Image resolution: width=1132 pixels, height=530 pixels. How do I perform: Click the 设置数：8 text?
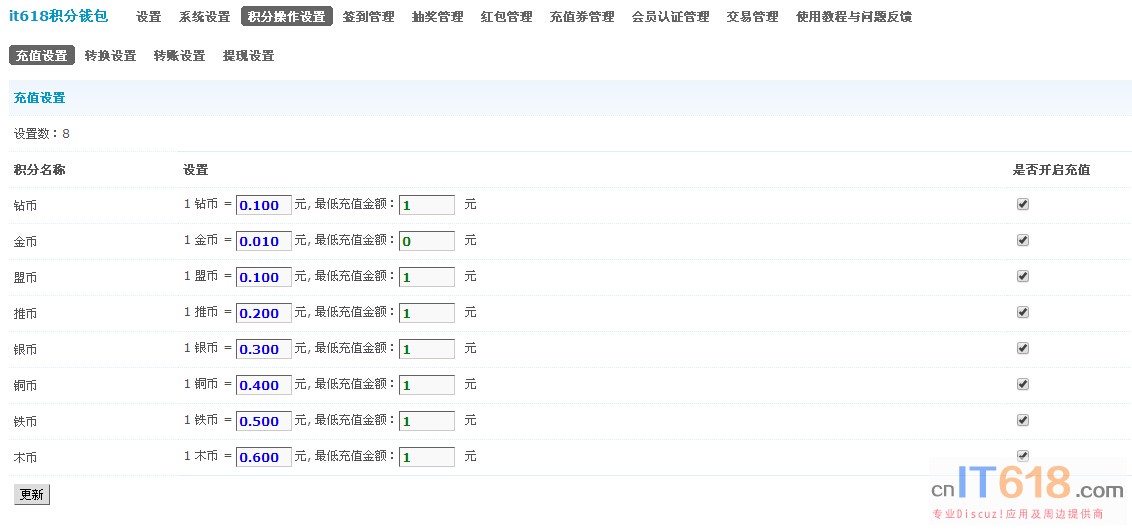tap(42, 134)
